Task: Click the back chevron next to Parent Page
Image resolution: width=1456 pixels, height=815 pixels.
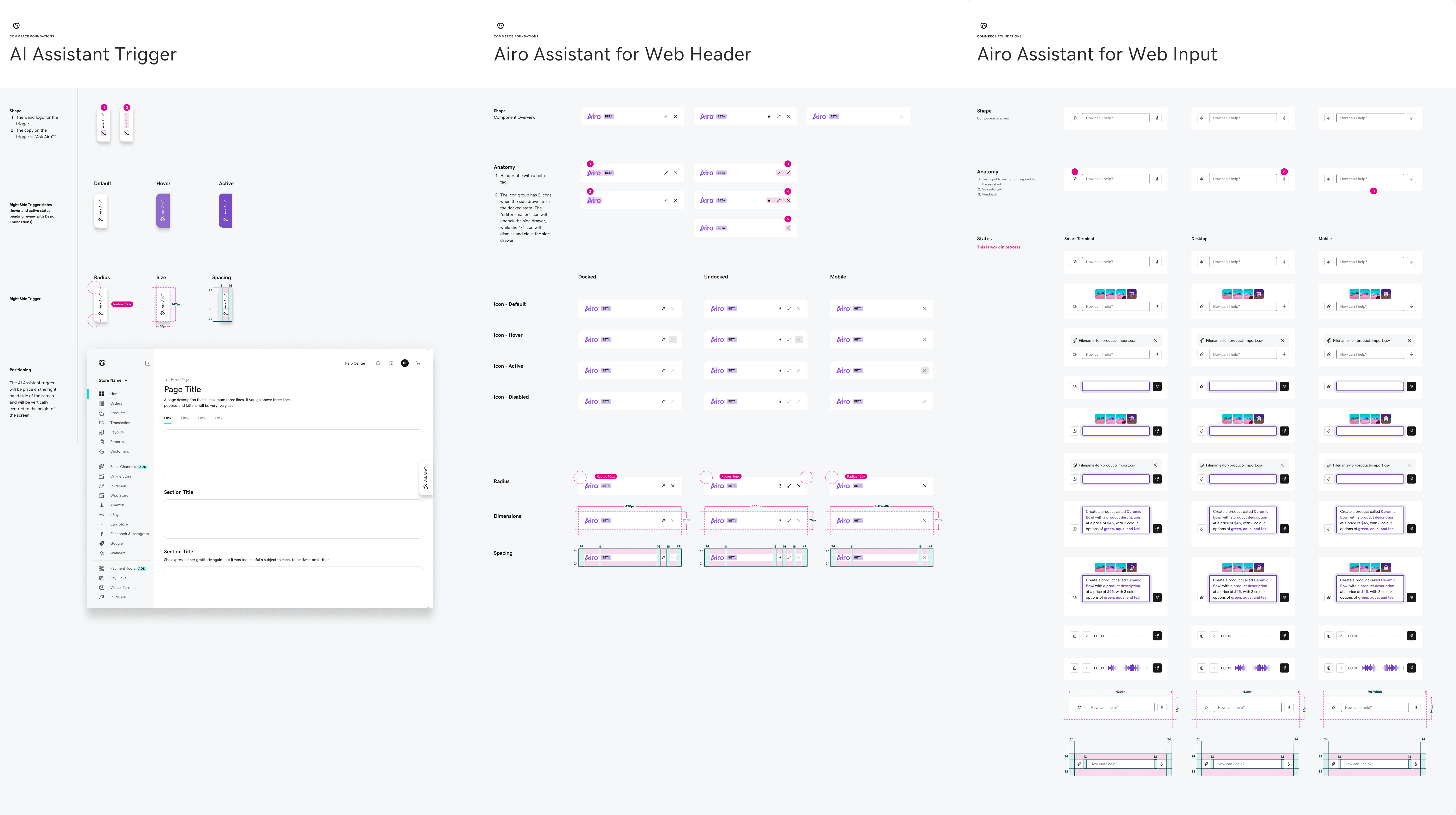Action: pos(166,380)
